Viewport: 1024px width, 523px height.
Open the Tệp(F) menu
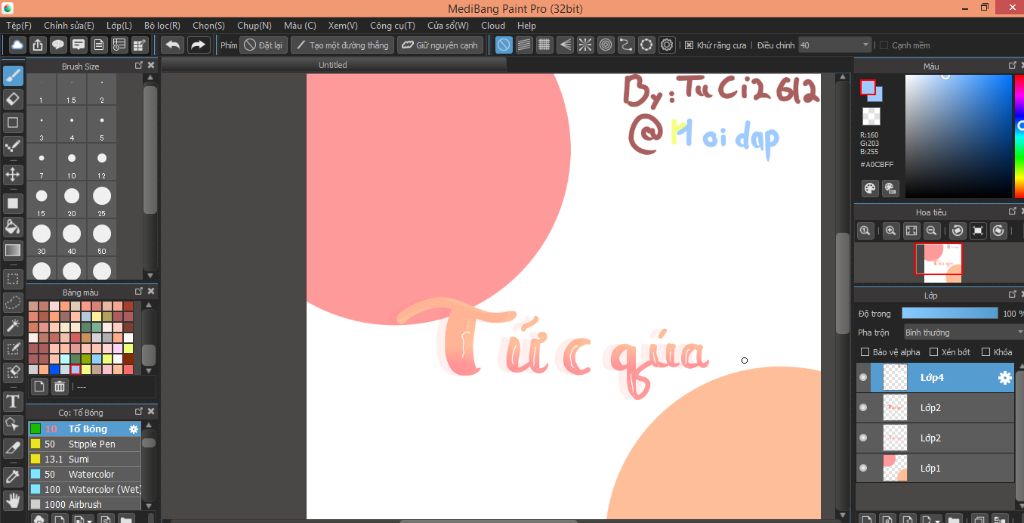(18, 25)
